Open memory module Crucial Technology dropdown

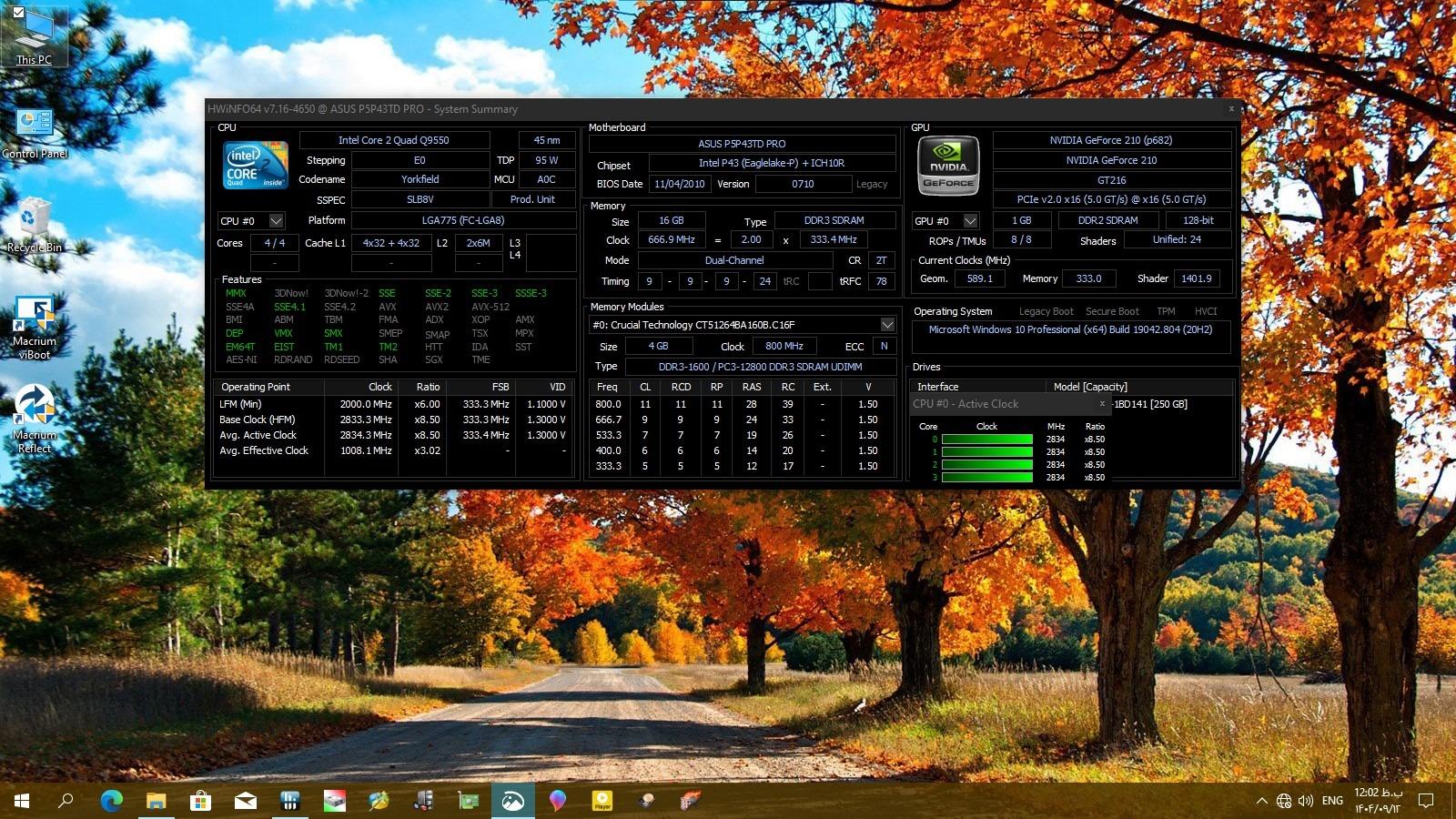[887, 325]
